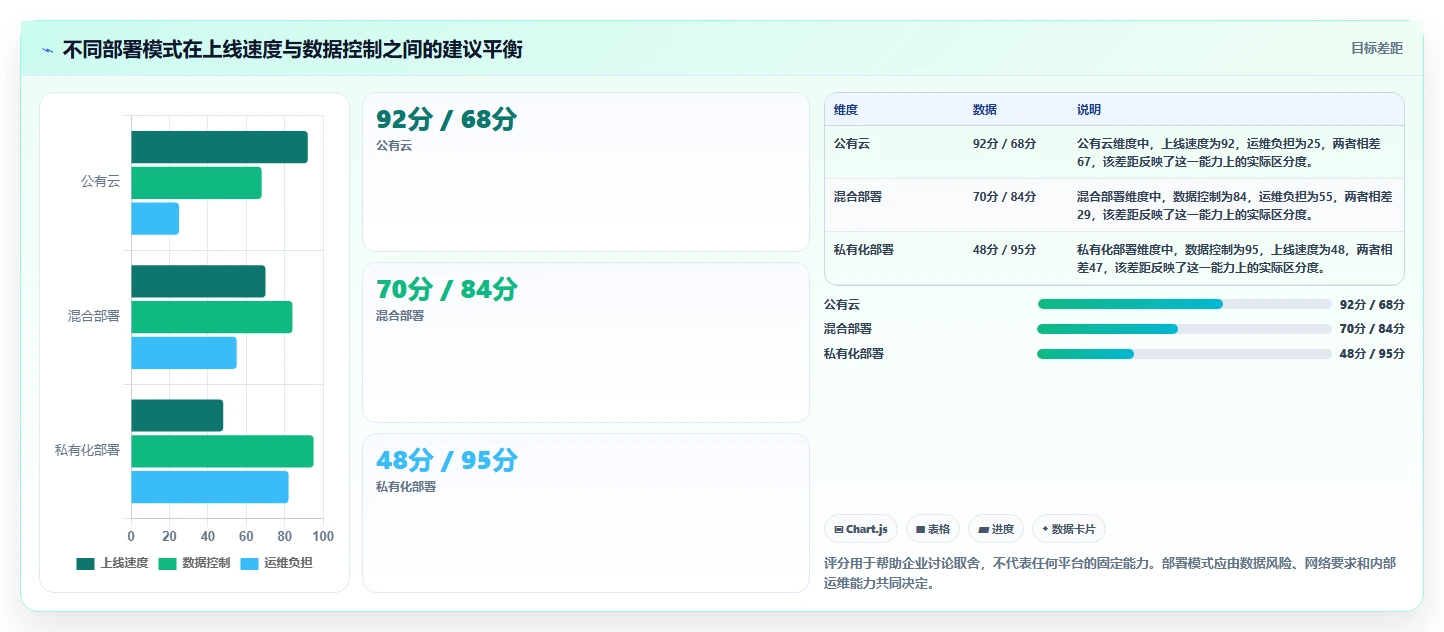Click the blue 运维负担 legend swatch
The width and height of the screenshot is (1444, 632).
tap(249, 563)
